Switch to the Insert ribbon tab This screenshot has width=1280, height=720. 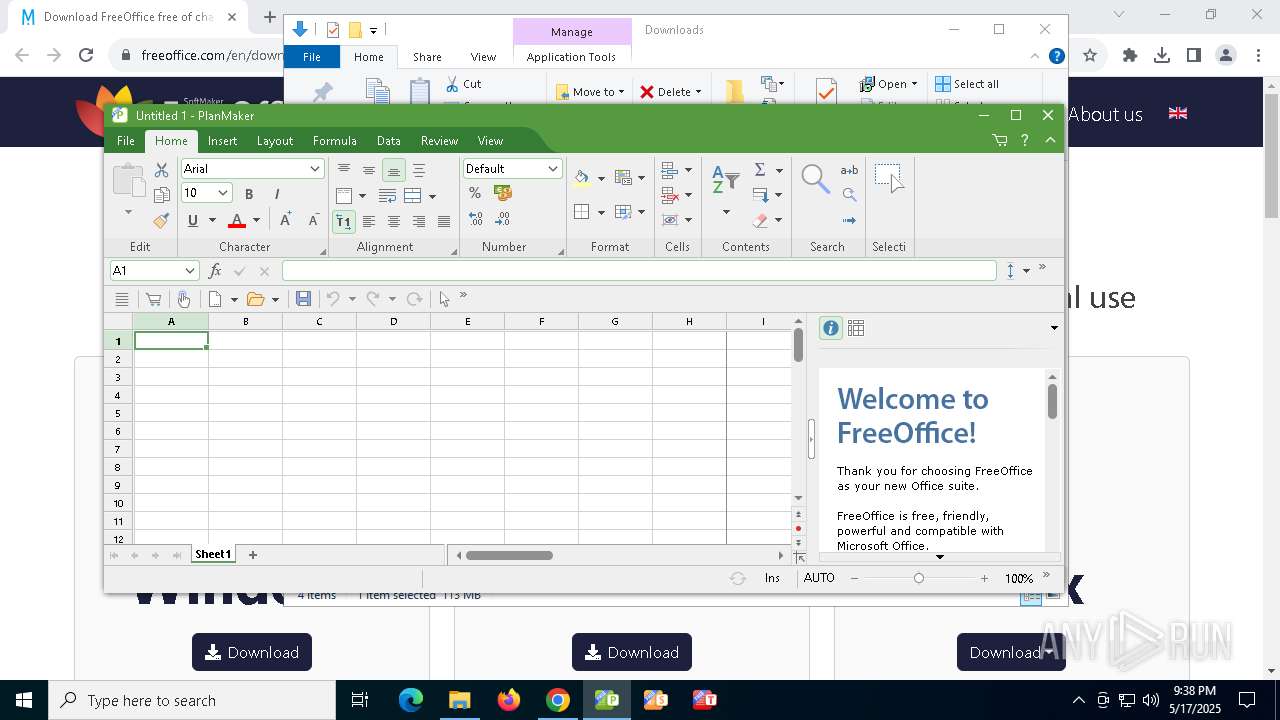point(222,141)
